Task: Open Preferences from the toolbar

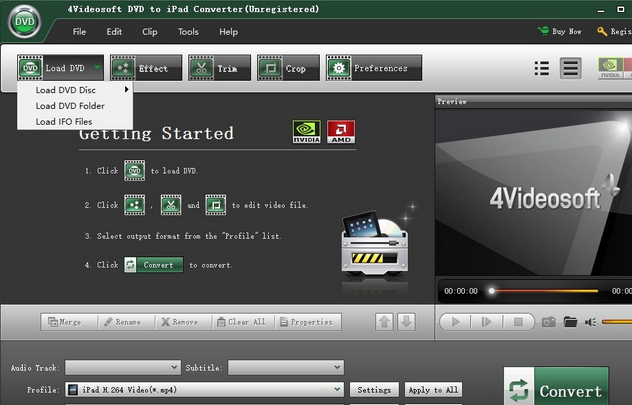Action: [374, 68]
